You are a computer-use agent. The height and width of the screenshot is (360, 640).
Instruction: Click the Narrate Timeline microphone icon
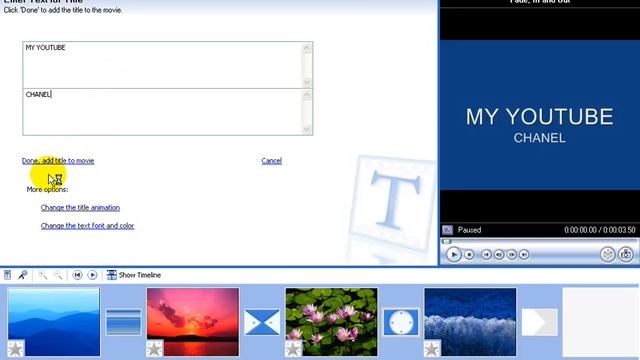tap(22, 275)
